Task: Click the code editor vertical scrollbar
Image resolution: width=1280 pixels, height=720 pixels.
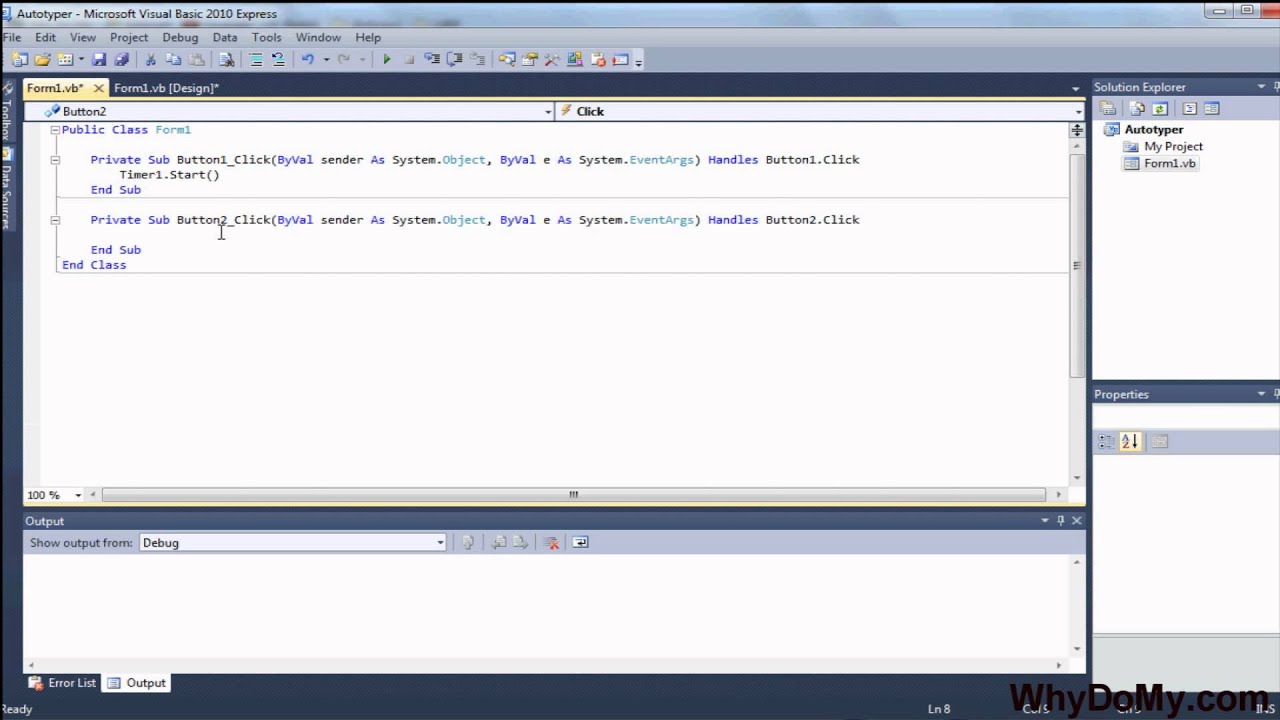Action: (1076, 265)
